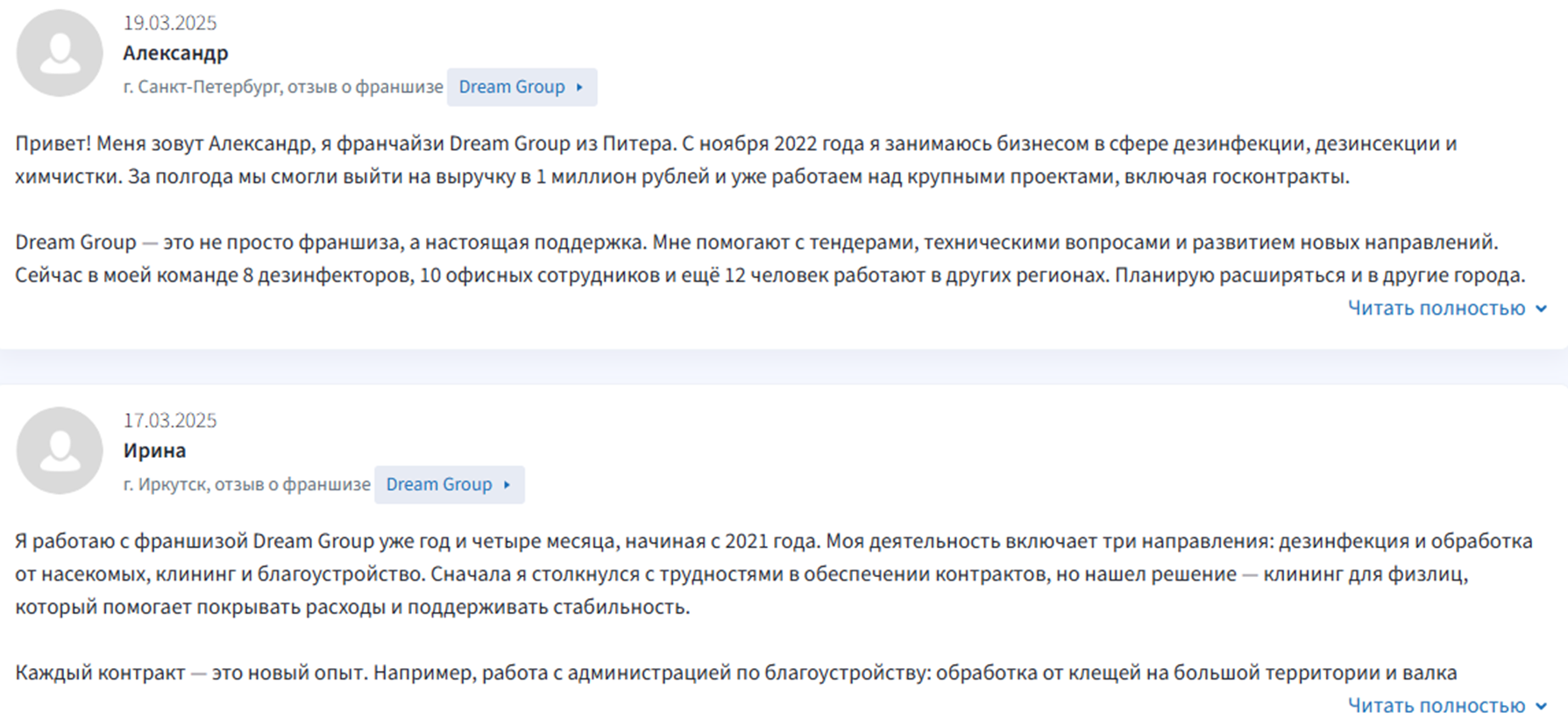This screenshot has height=720, width=1568.
Task: Click reviewer name Александр
Action: tap(175, 53)
